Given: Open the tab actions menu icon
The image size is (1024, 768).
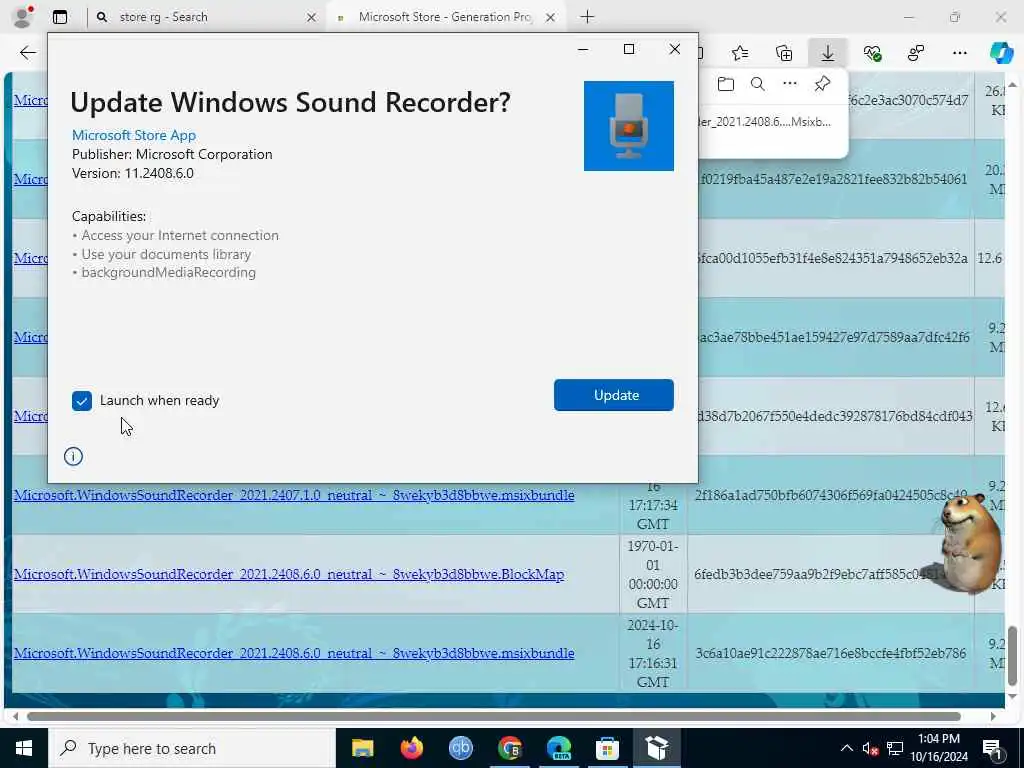Looking at the screenshot, I should [x=59, y=17].
